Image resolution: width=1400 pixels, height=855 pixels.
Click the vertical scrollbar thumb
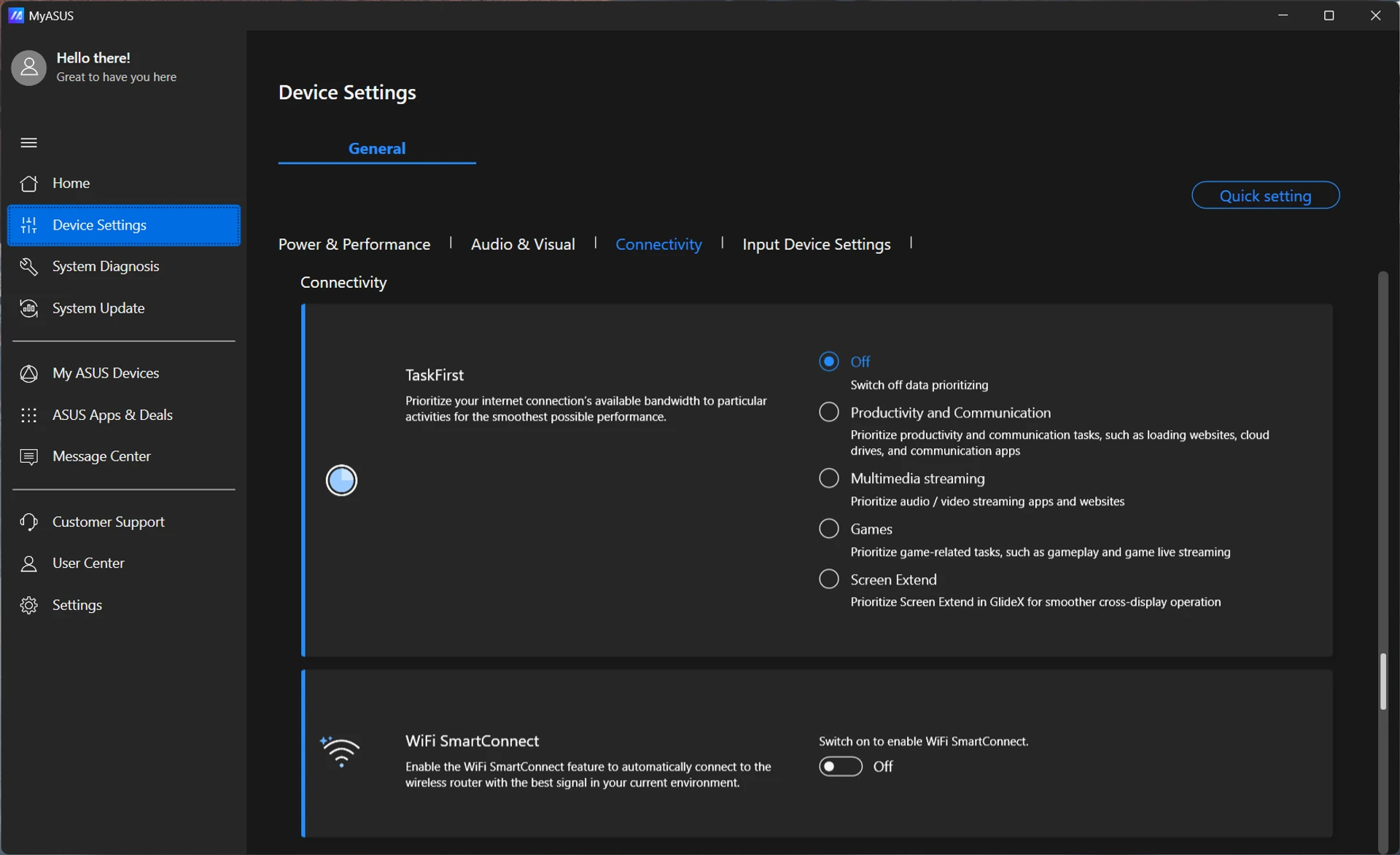[x=1382, y=682]
